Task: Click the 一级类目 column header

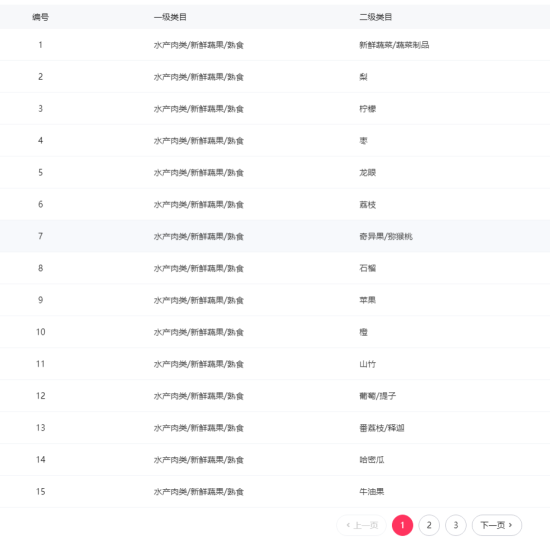Action: click(x=170, y=17)
